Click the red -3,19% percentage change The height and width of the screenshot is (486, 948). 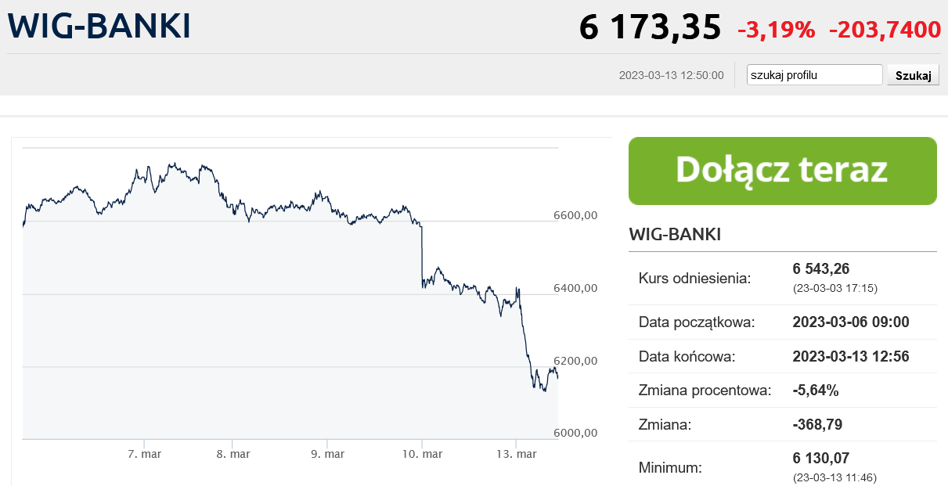tap(776, 30)
